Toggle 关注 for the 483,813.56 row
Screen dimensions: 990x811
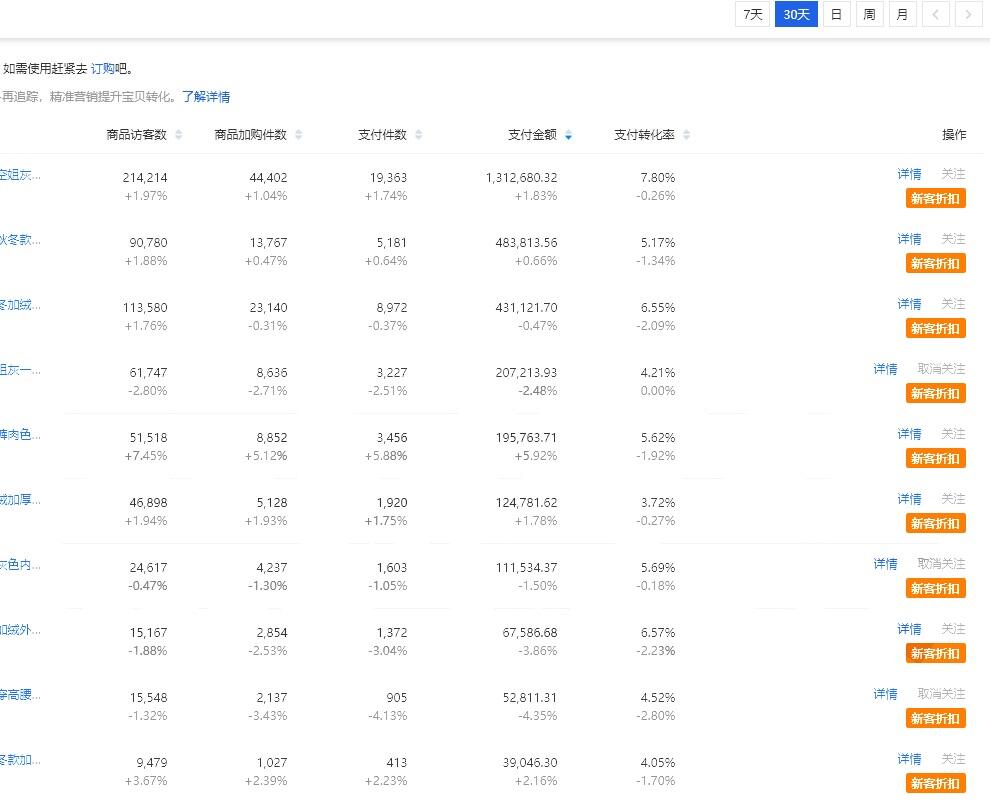(953, 239)
